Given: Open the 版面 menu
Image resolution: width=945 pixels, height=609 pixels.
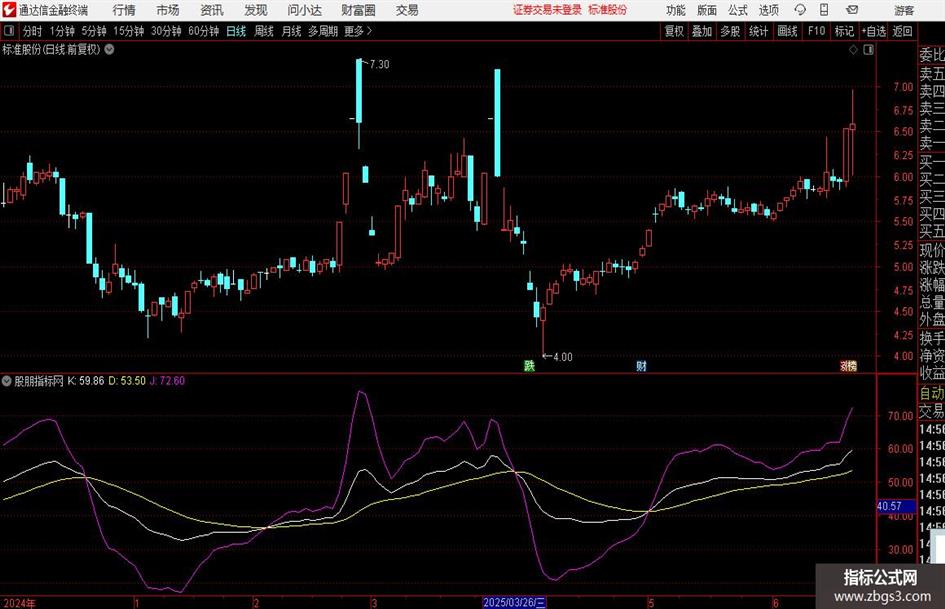Looking at the screenshot, I should (x=706, y=10).
